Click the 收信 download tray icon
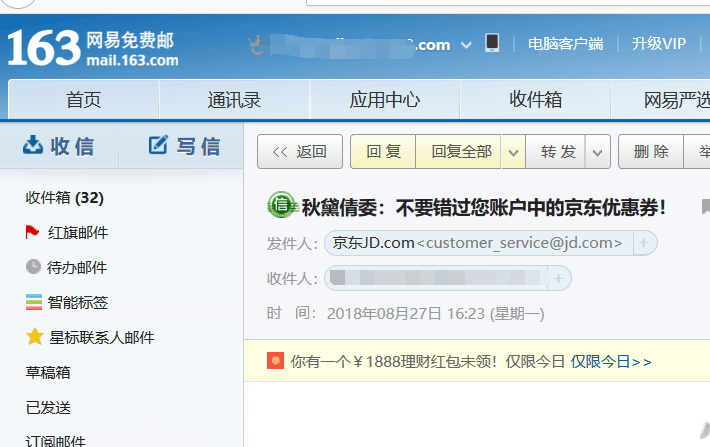Image resolution: width=710 pixels, height=447 pixels. pyautogui.click(x=33, y=145)
